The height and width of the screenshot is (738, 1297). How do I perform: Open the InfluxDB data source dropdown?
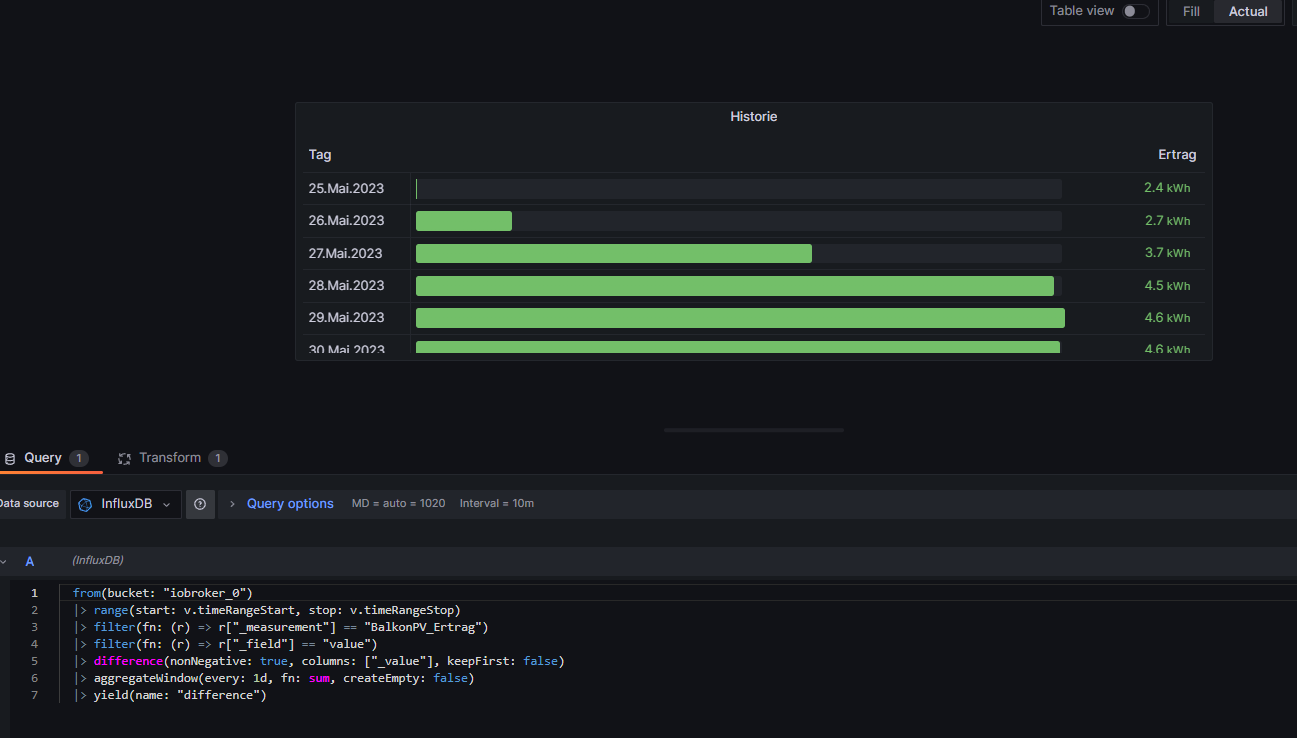(x=126, y=504)
